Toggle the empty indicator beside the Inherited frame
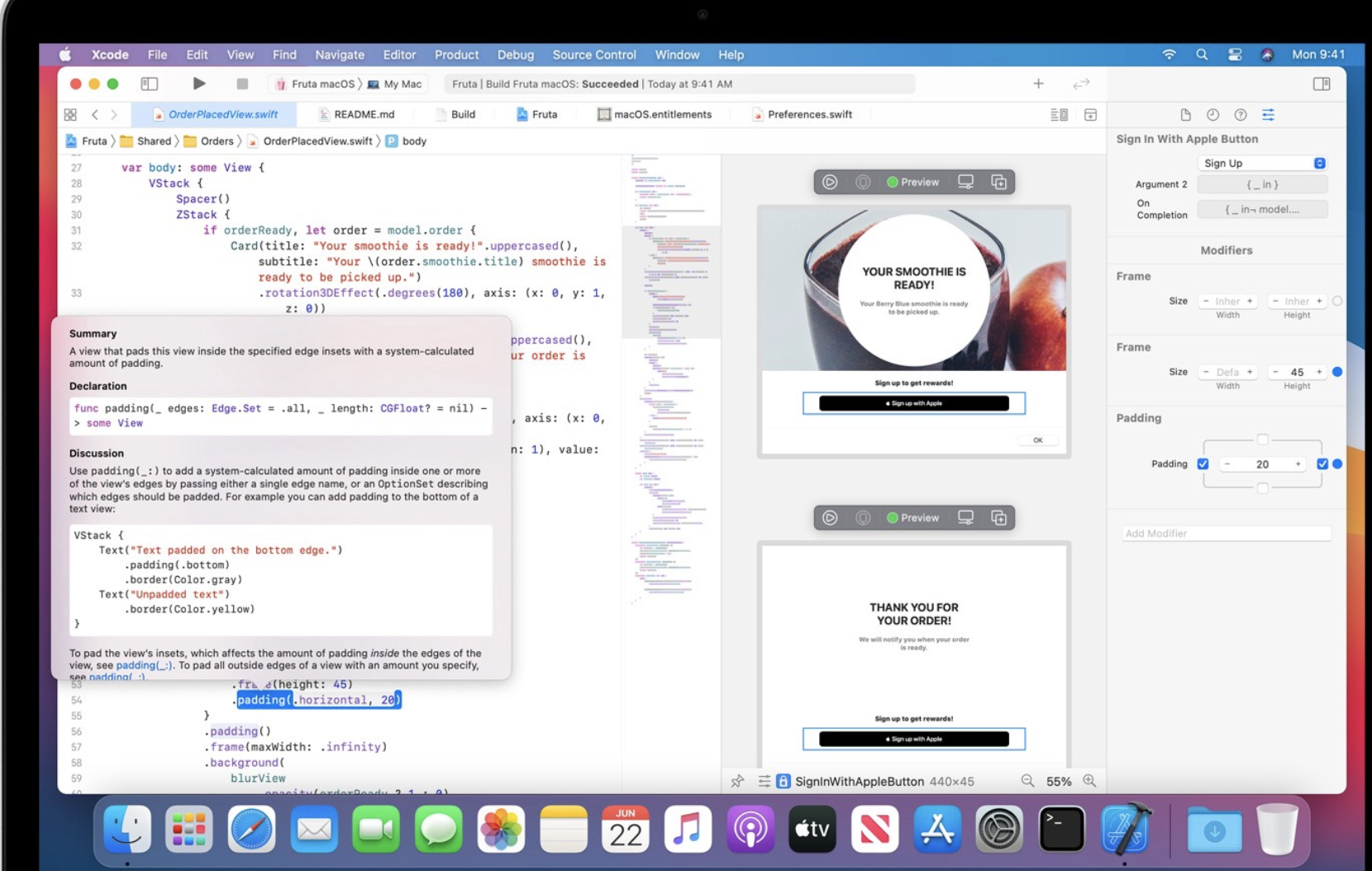The image size is (1372, 871). click(1337, 301)
